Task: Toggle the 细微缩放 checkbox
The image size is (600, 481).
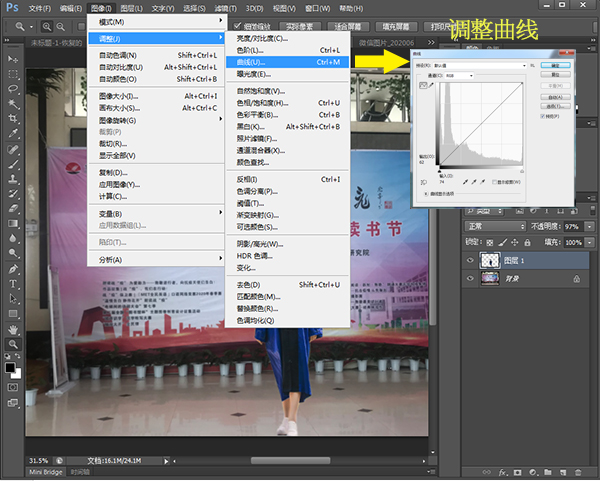Action: pyautogui.click(x=235, y=26)
